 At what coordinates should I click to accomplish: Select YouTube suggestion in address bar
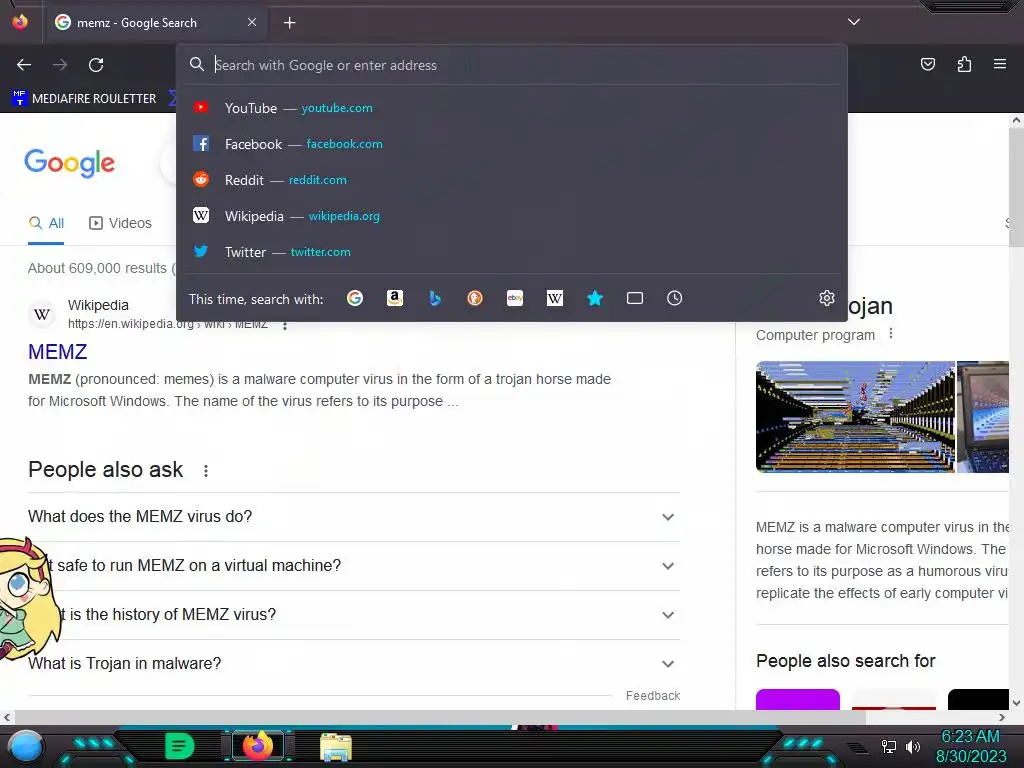pyautogui.click(x=512, y=108)
